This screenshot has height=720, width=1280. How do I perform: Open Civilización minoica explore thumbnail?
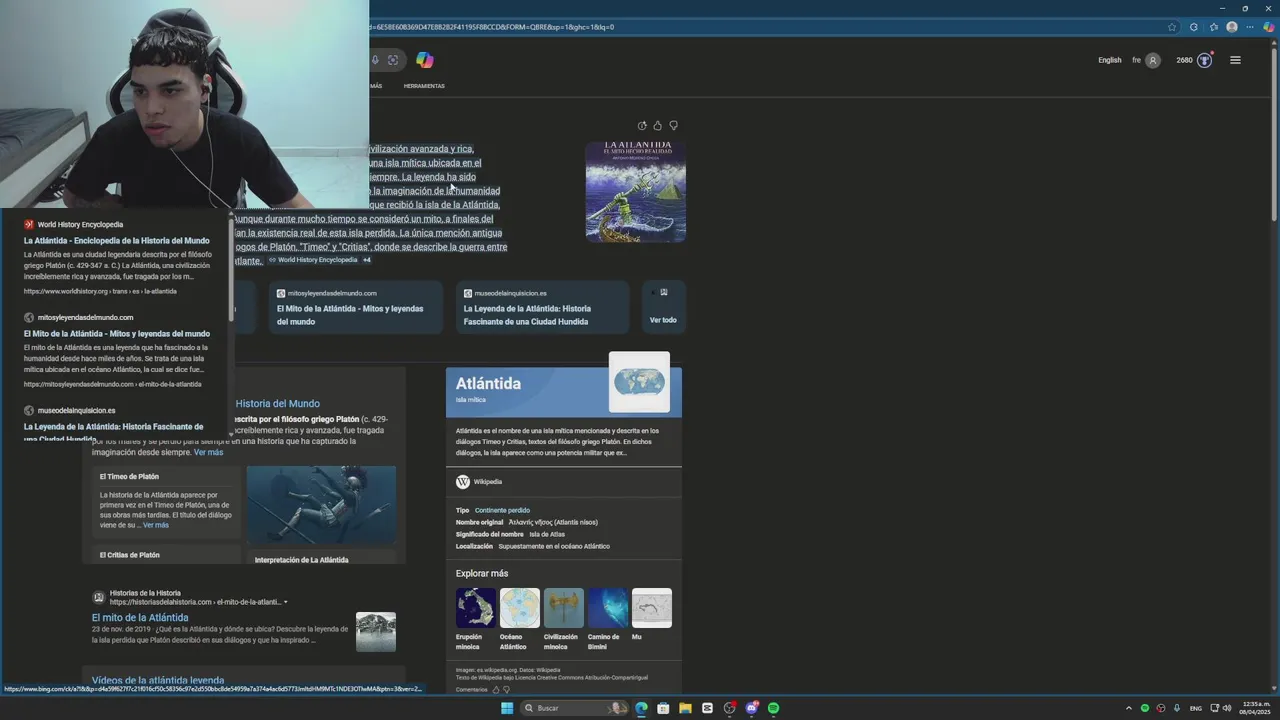coord(564,608)
